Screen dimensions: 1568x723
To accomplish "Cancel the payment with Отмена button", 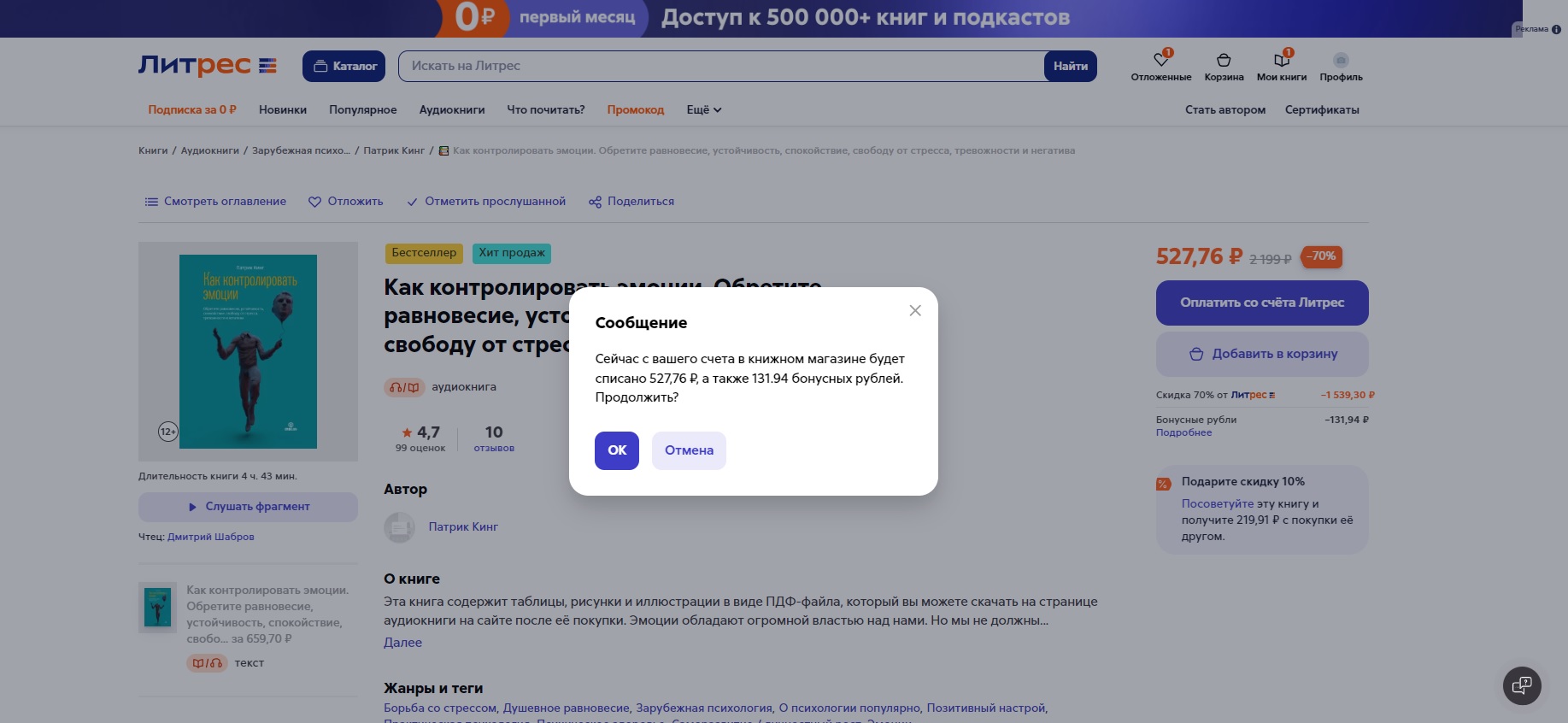I will pos(689,450).
